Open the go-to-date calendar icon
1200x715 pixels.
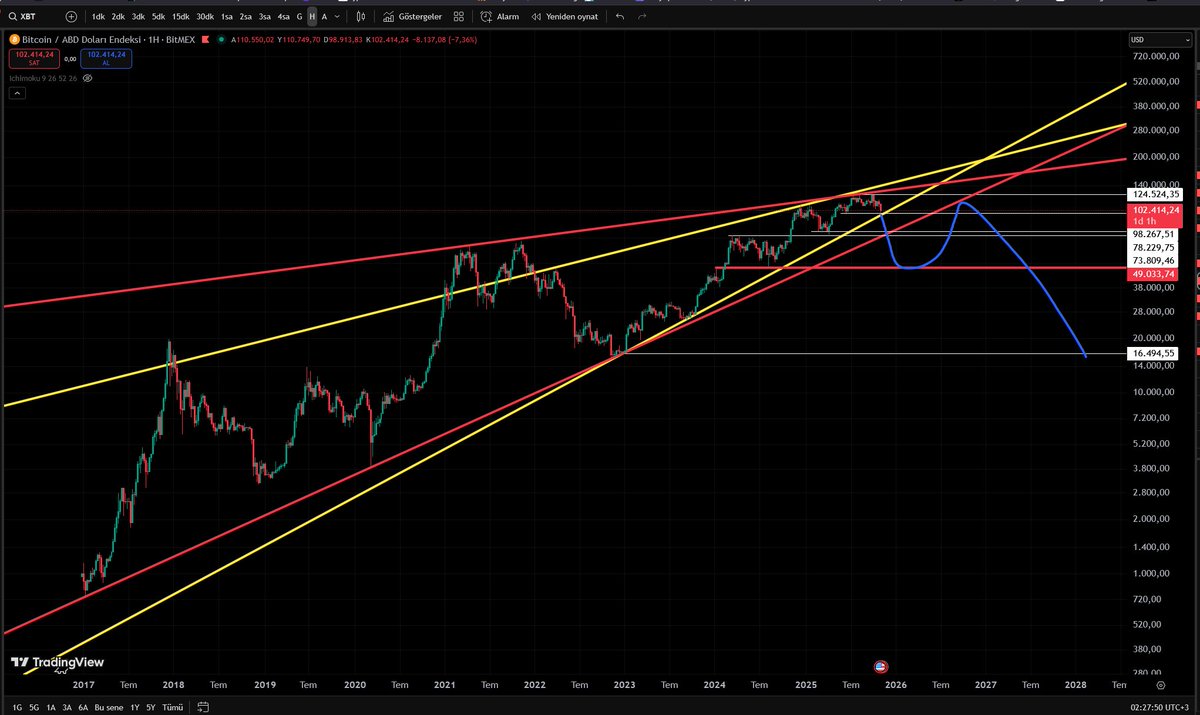(x=202, y=706)
